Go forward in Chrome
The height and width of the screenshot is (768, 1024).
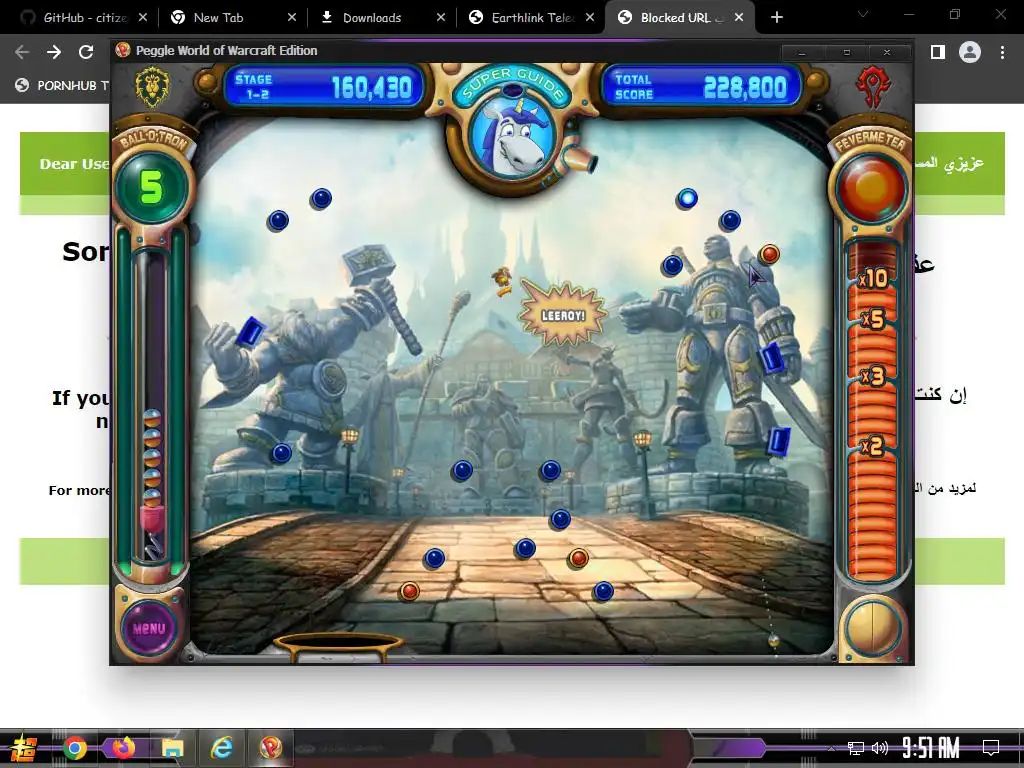click(x=54, y=52)
